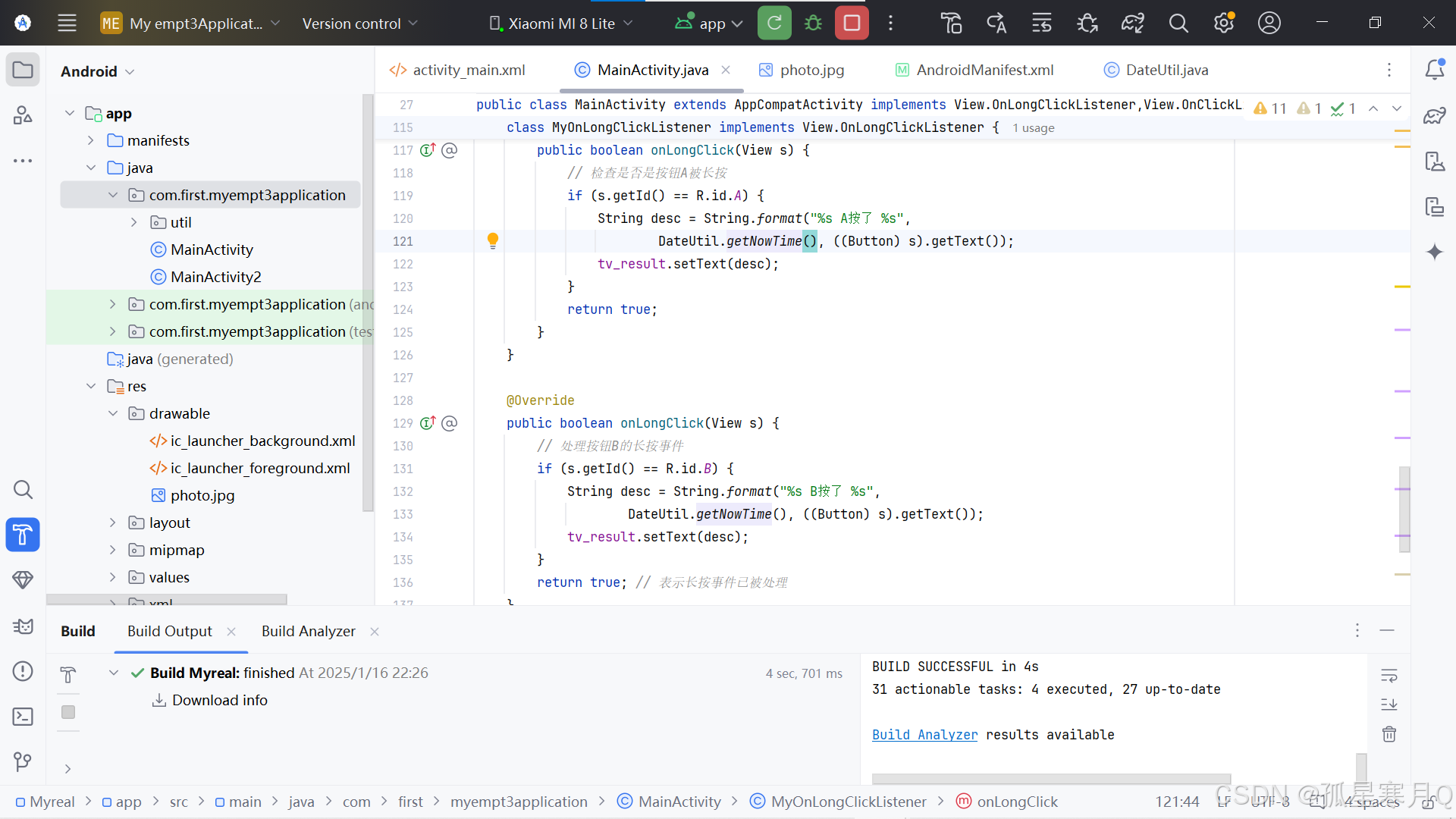Click the build output horizontal scrollbar

coord(1050,778)
